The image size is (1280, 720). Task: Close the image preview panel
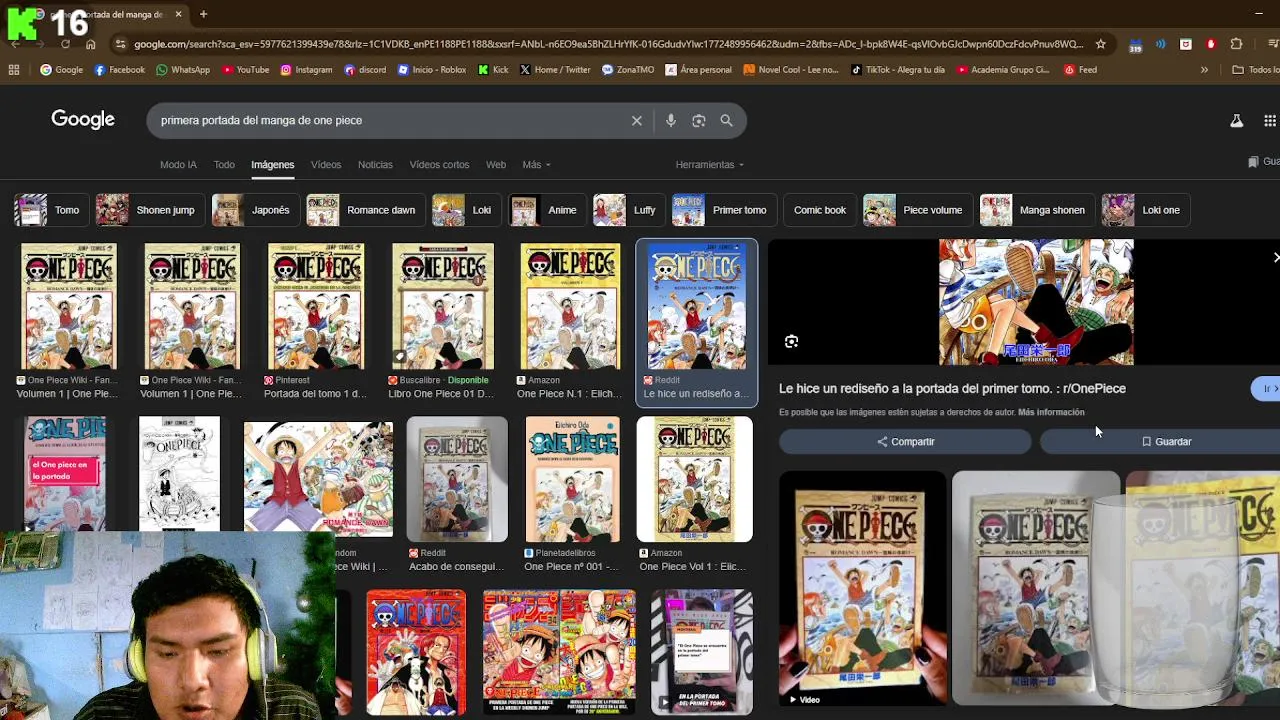(1275, 257)
